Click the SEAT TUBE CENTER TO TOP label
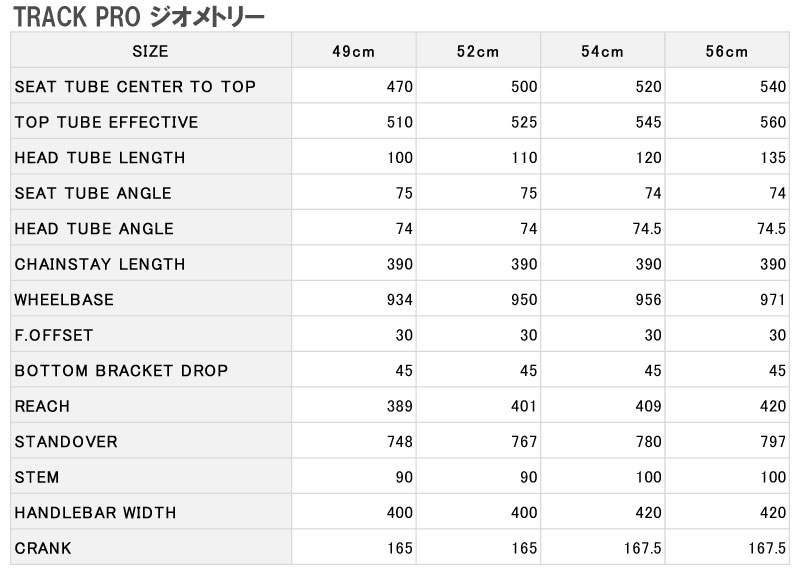 pos(135,87)
